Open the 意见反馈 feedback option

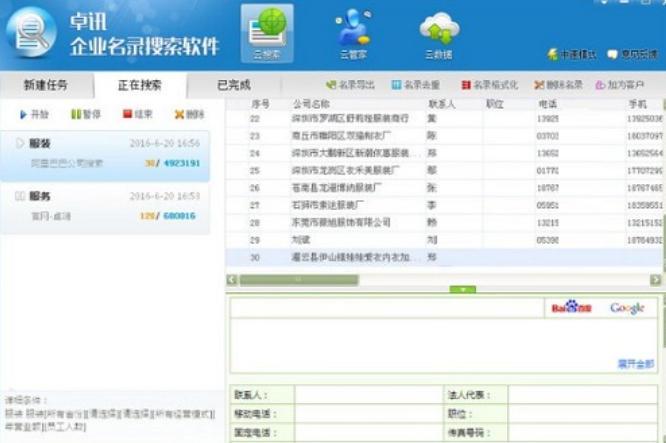point(632,54)
